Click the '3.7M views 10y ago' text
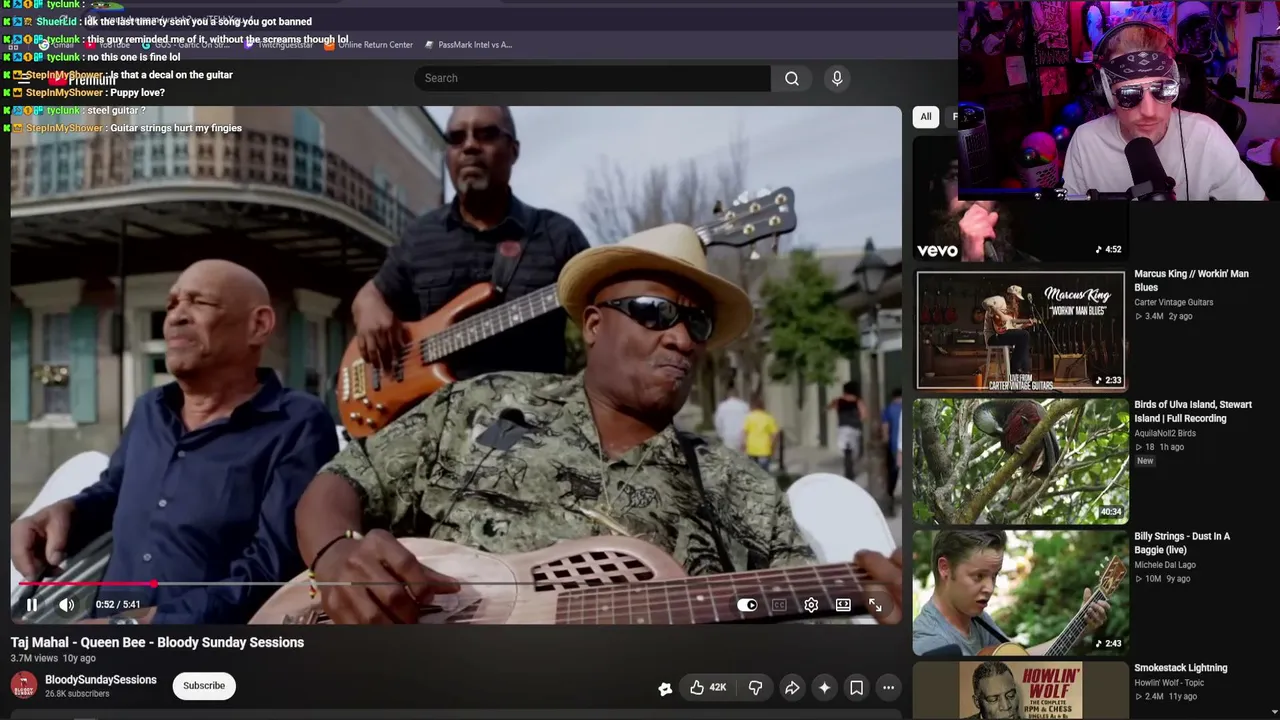 [53, 659]
